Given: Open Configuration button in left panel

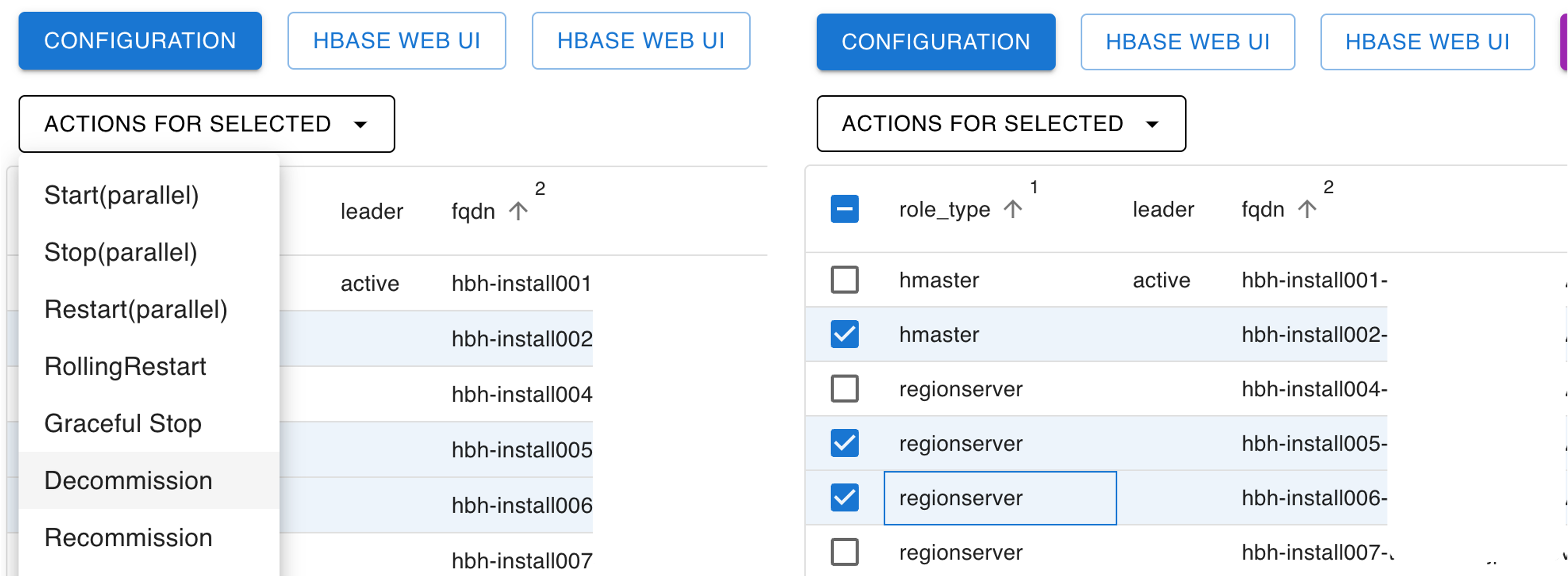Looking at the screenshot, I should [x=140, y=41].
